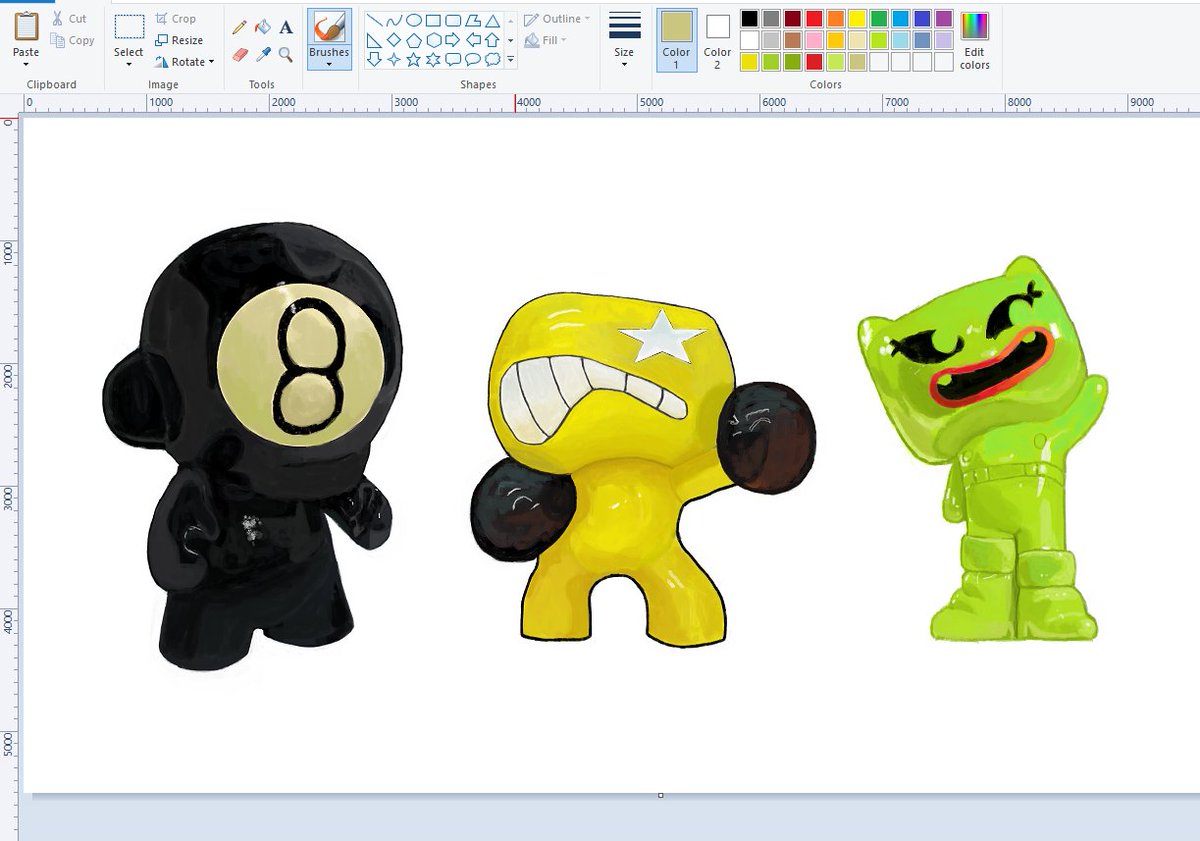Select the Color picker eyedropper tool
1200x841 pixels.
pos(262,54)
